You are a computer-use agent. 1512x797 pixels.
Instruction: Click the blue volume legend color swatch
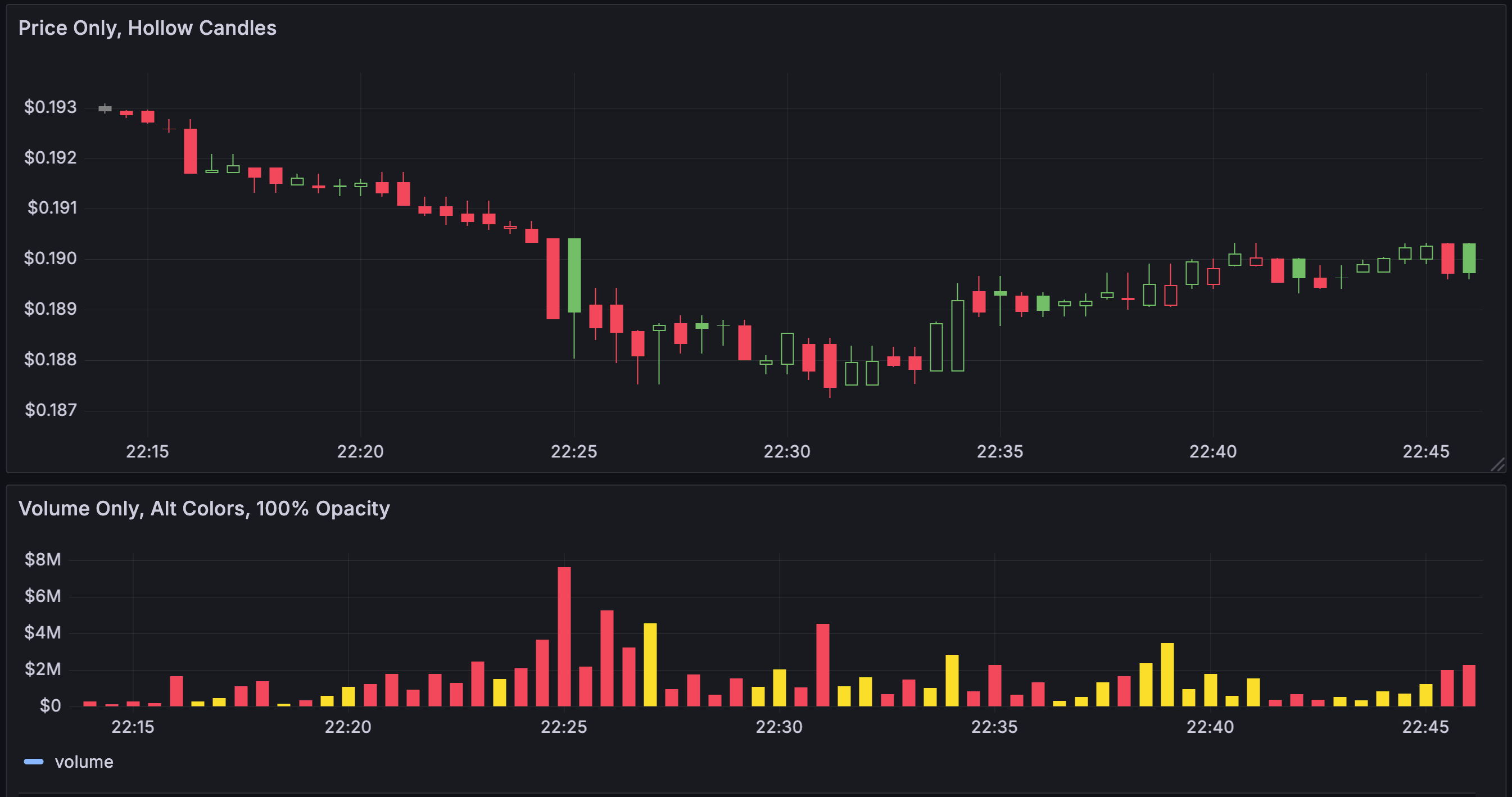coord(34,762)
